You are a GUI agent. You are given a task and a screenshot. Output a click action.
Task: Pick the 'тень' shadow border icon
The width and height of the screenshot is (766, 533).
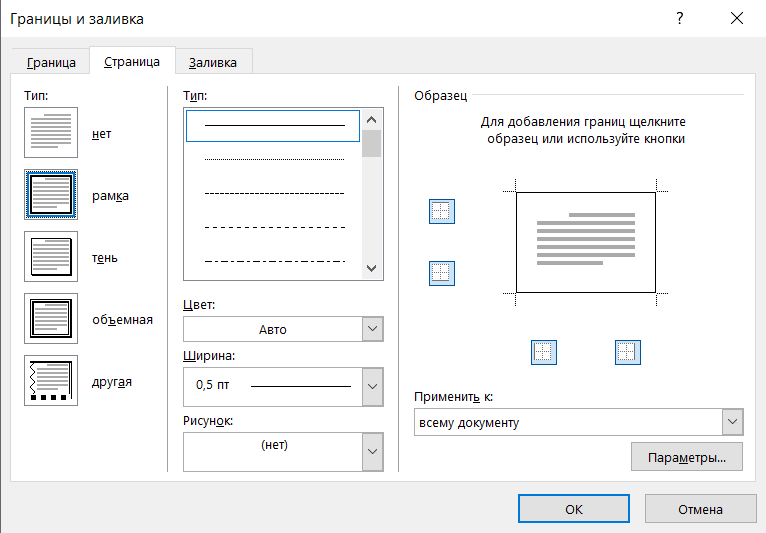[x=51, y=256]
